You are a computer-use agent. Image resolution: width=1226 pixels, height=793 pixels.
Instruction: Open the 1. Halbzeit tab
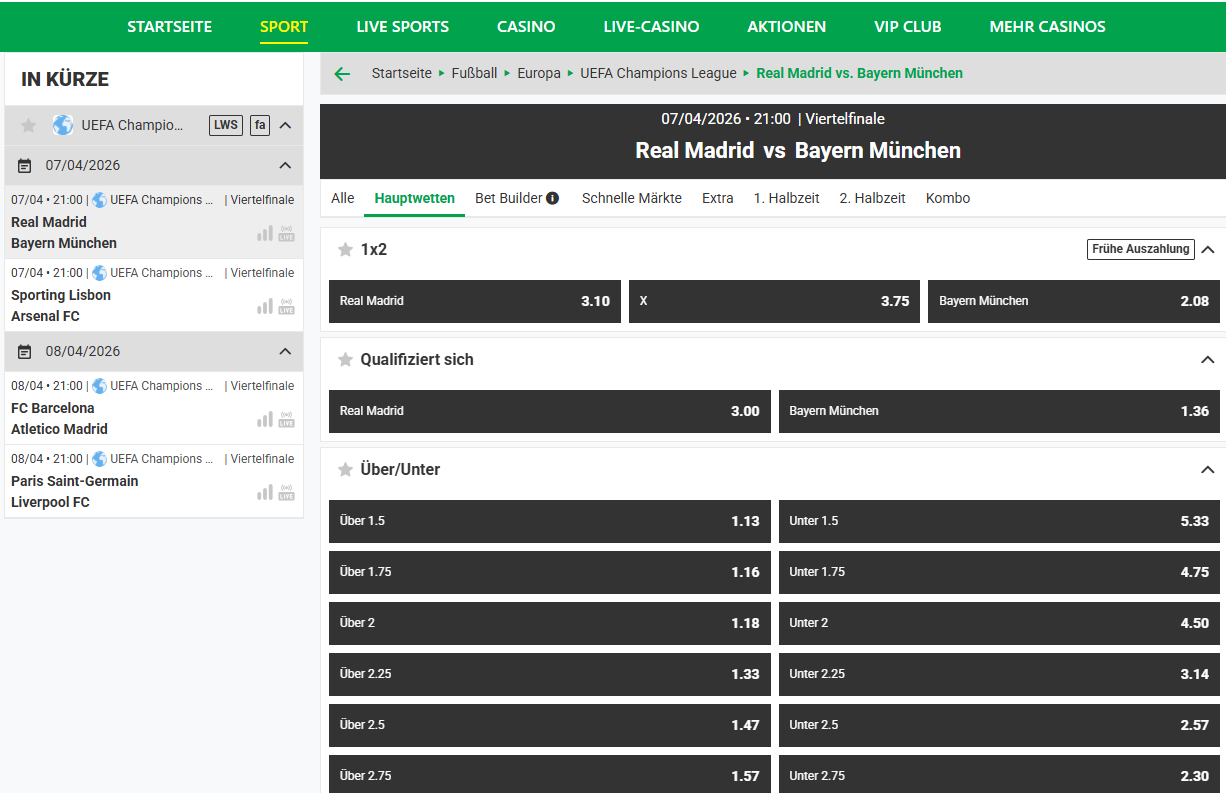(787, 198)
